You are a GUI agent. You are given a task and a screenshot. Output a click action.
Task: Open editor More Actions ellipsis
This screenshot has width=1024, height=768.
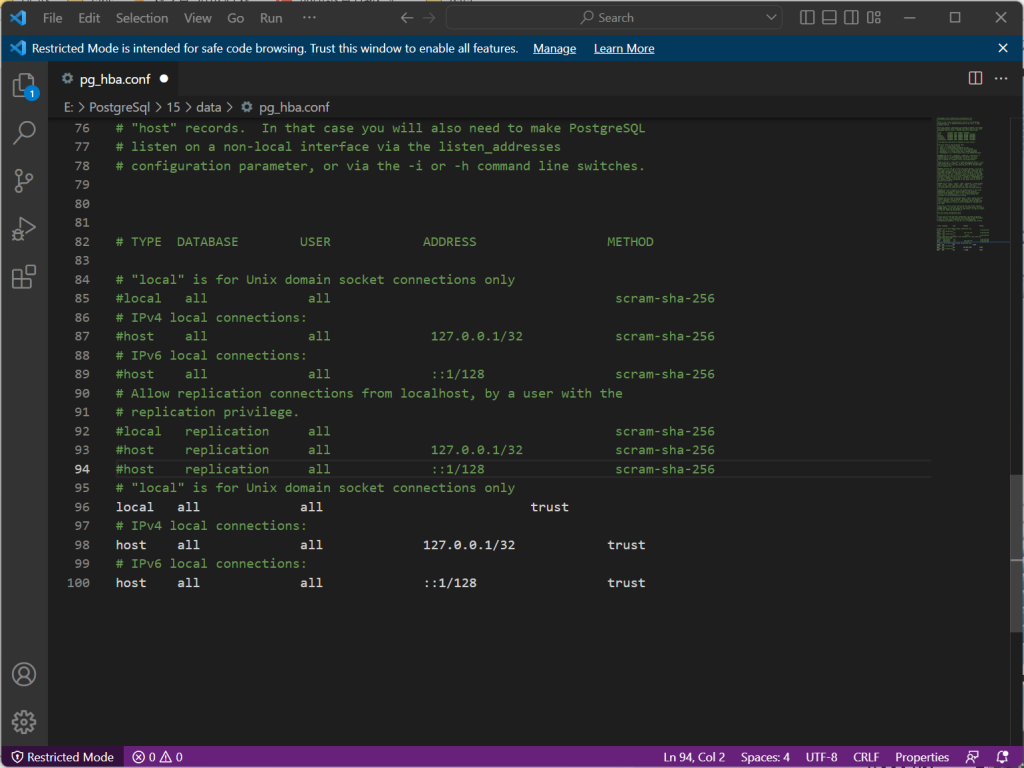[1001, 78]
